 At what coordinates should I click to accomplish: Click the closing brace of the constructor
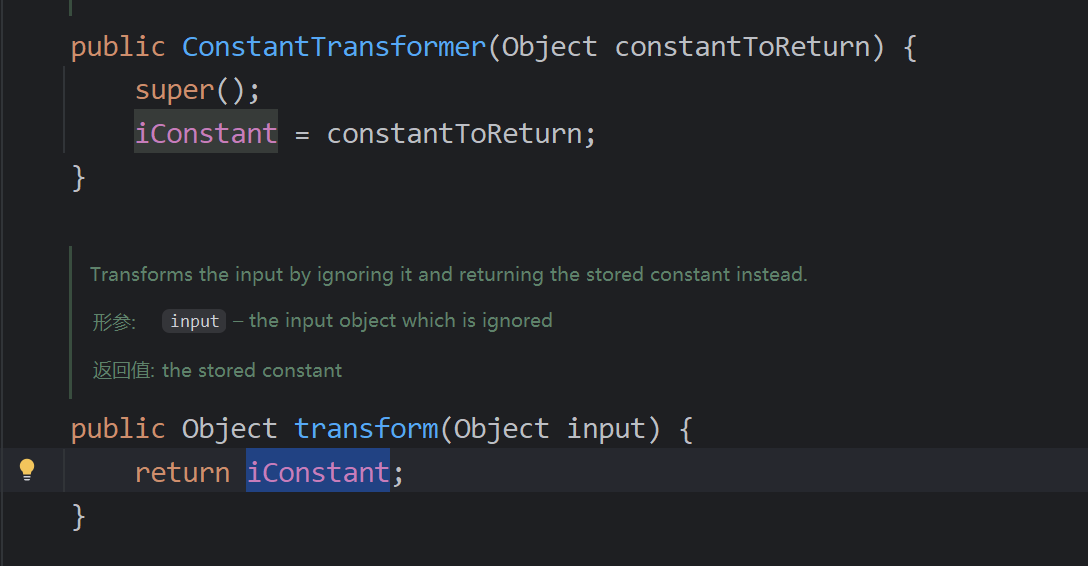(78, 178)
